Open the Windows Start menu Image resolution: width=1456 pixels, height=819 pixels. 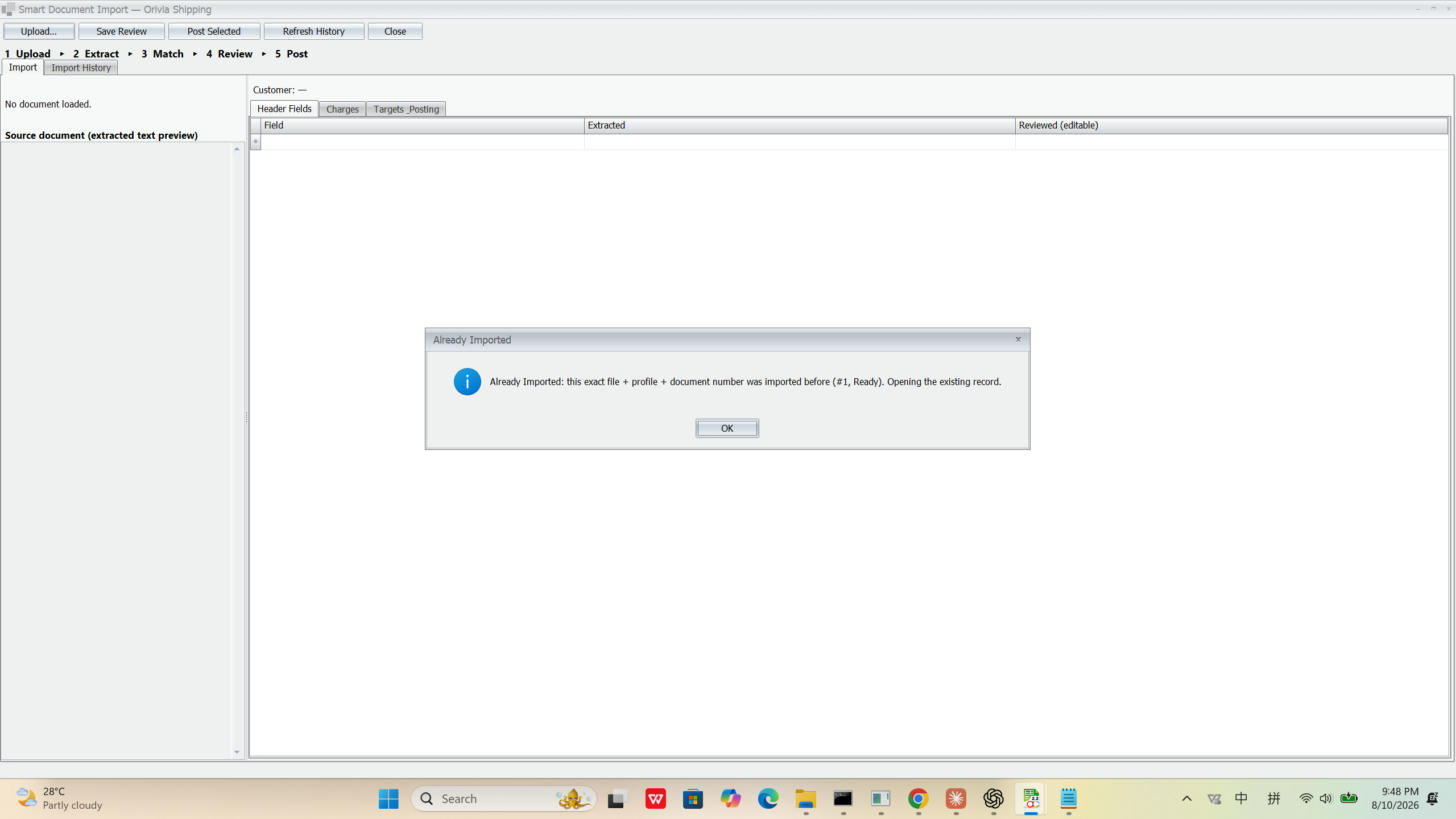click(x=389, y=798)
